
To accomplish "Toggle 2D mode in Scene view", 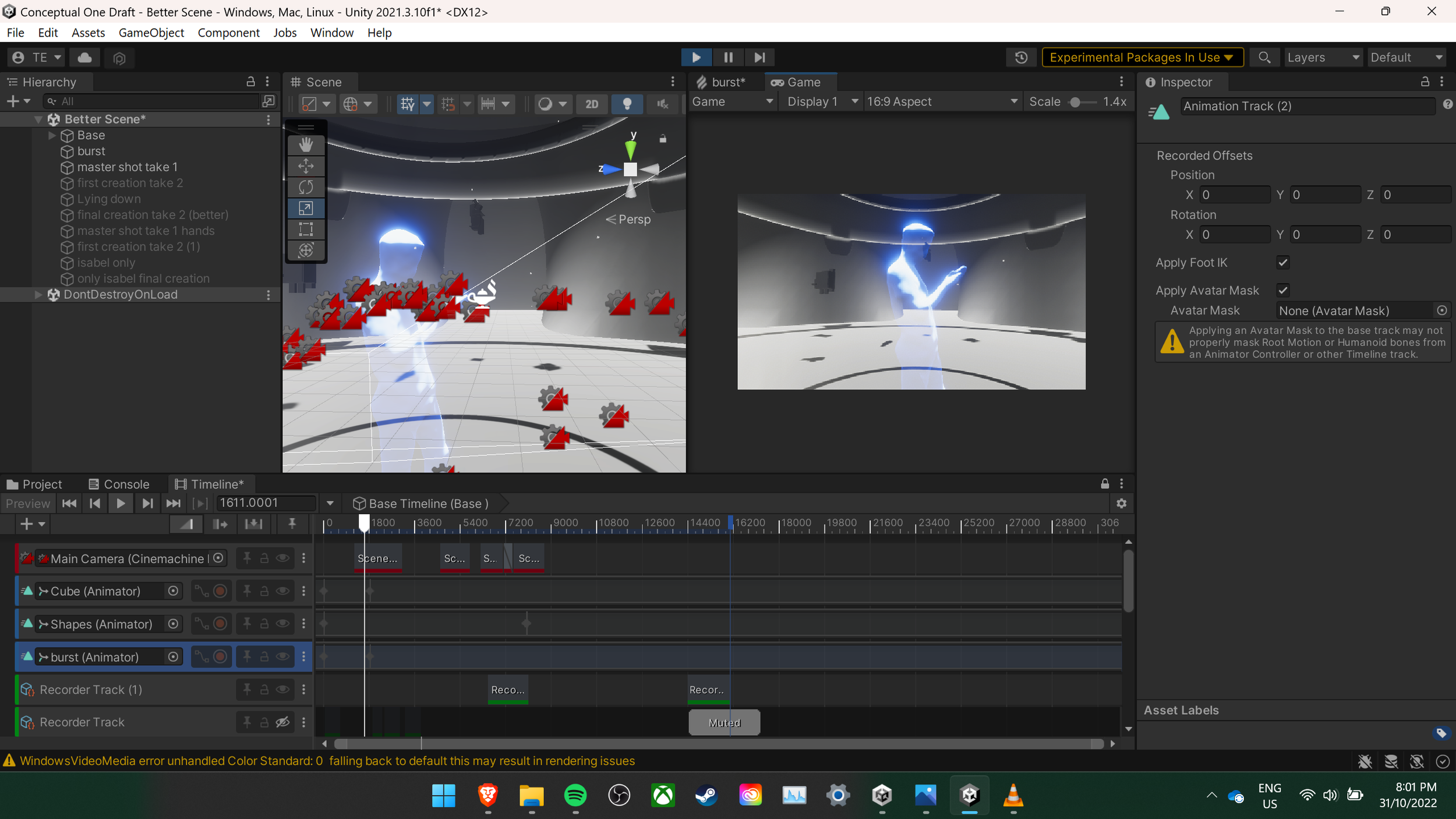I will tap(591, 104).
